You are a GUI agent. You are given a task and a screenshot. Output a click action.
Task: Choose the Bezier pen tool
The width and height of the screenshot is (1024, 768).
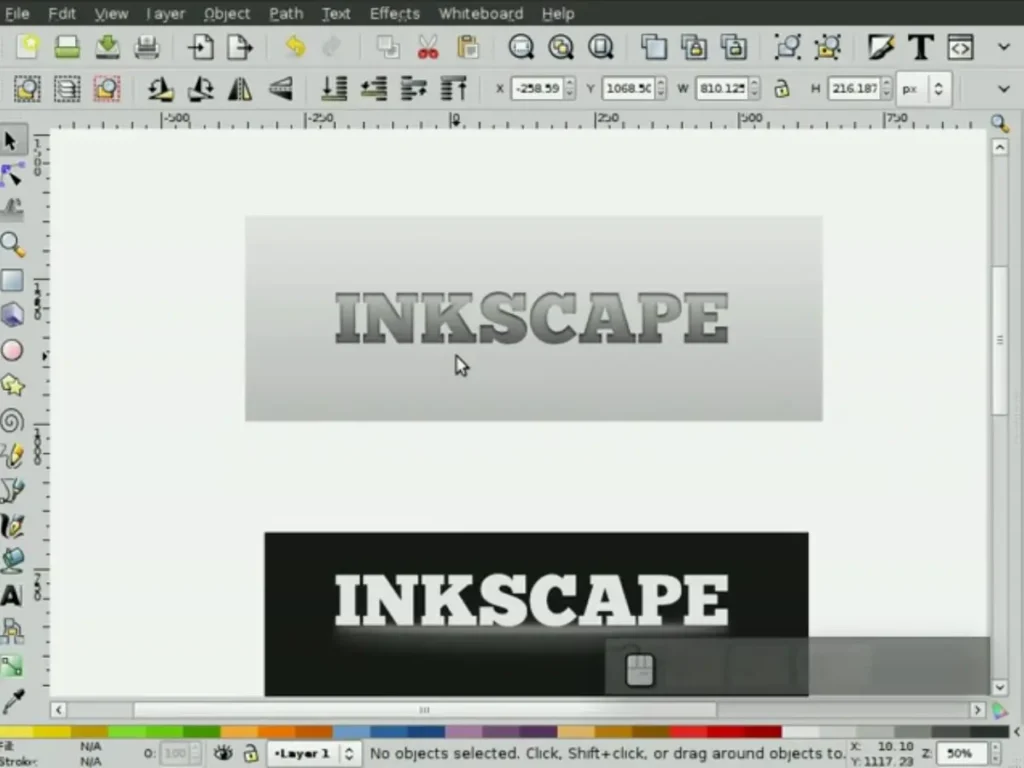click(12, 491)
